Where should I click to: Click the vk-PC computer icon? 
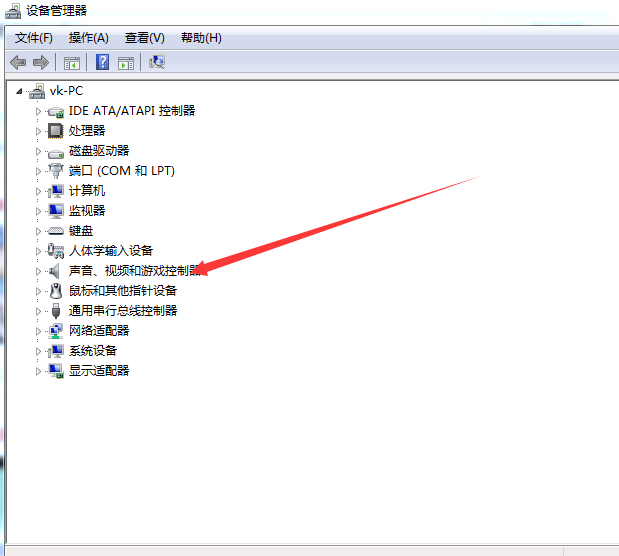[x=37, y=91]
